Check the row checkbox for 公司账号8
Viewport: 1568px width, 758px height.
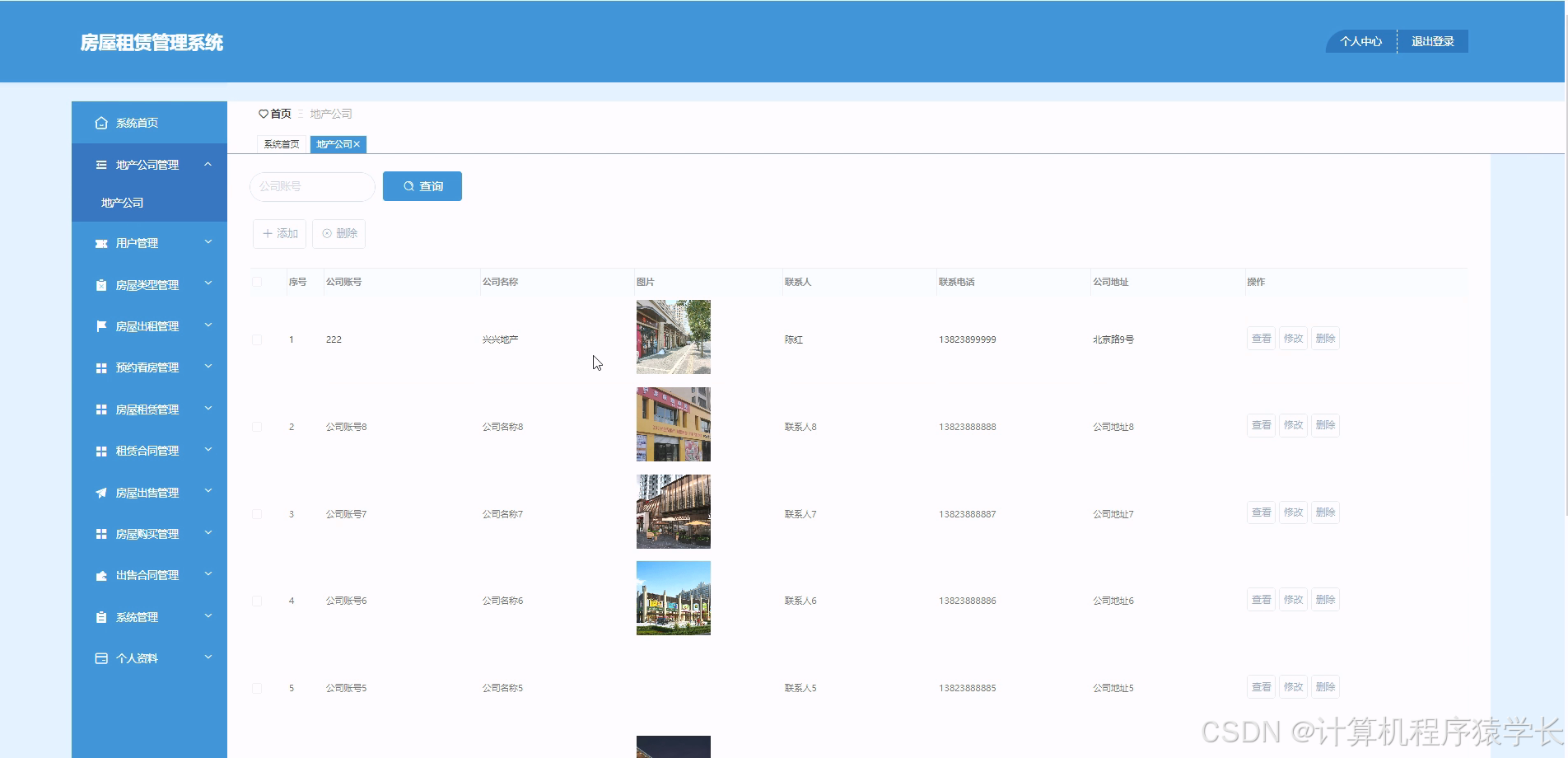click(x=257, y=427)
